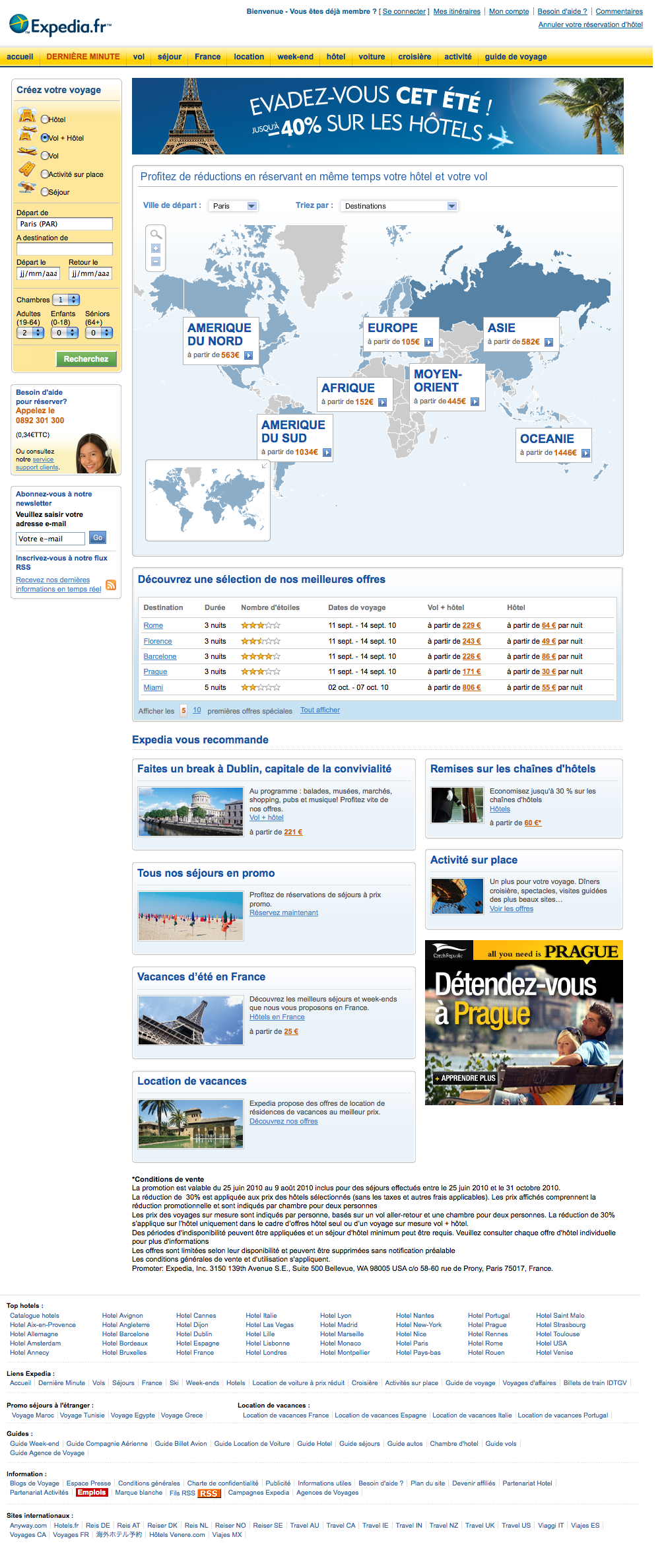Viewport: 664px width, 1568px height.
Task: Click the Réservez maintenant link
Action: 284,913
